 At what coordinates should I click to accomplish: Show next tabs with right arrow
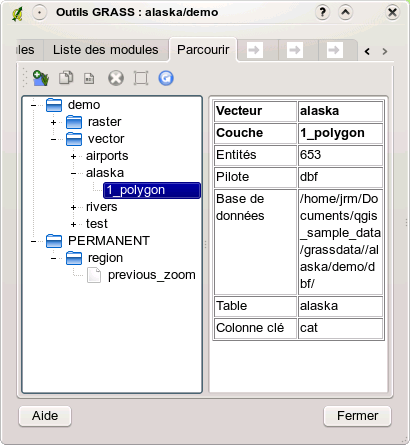[385, 51]
